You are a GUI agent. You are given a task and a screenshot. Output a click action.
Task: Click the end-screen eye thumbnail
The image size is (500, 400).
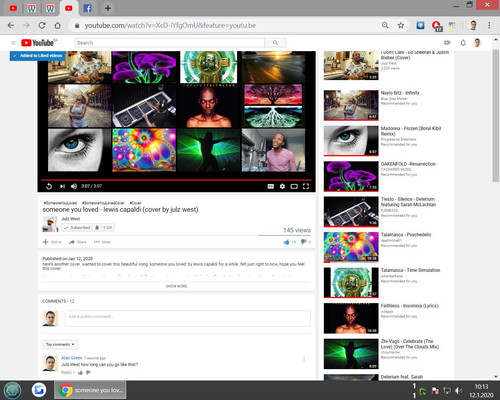click(79, 150)
